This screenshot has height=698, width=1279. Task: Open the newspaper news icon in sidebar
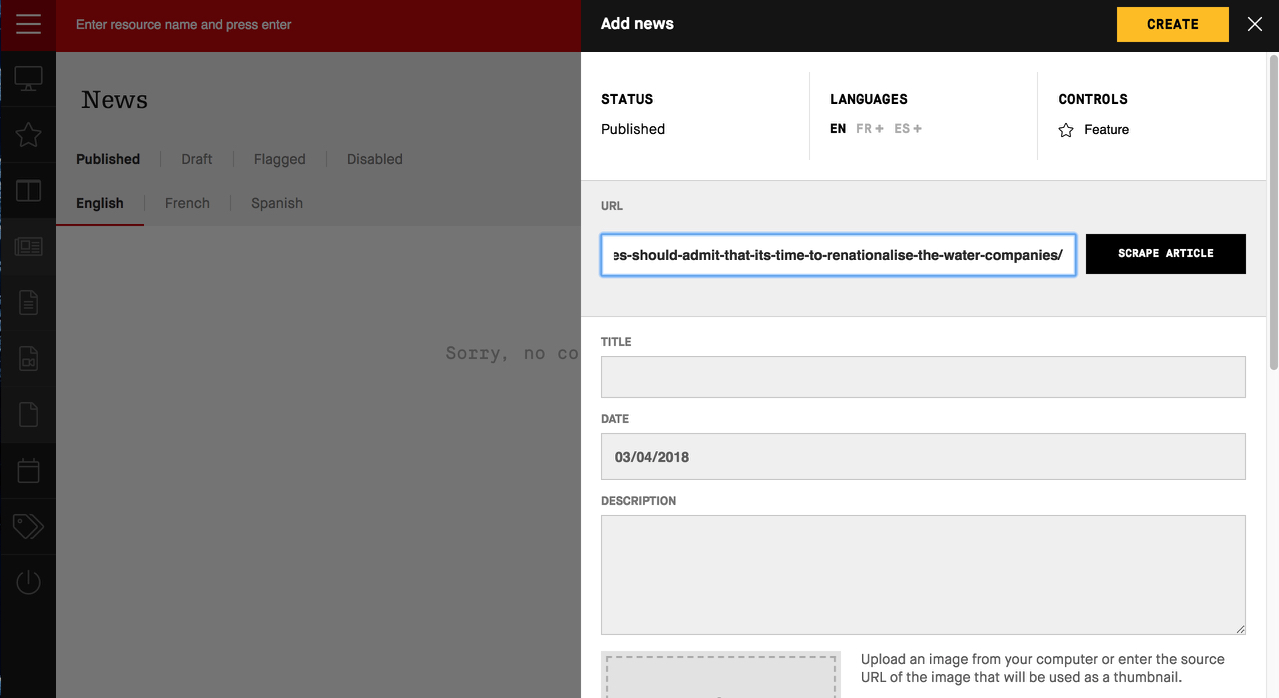click(x=28, y=246)
